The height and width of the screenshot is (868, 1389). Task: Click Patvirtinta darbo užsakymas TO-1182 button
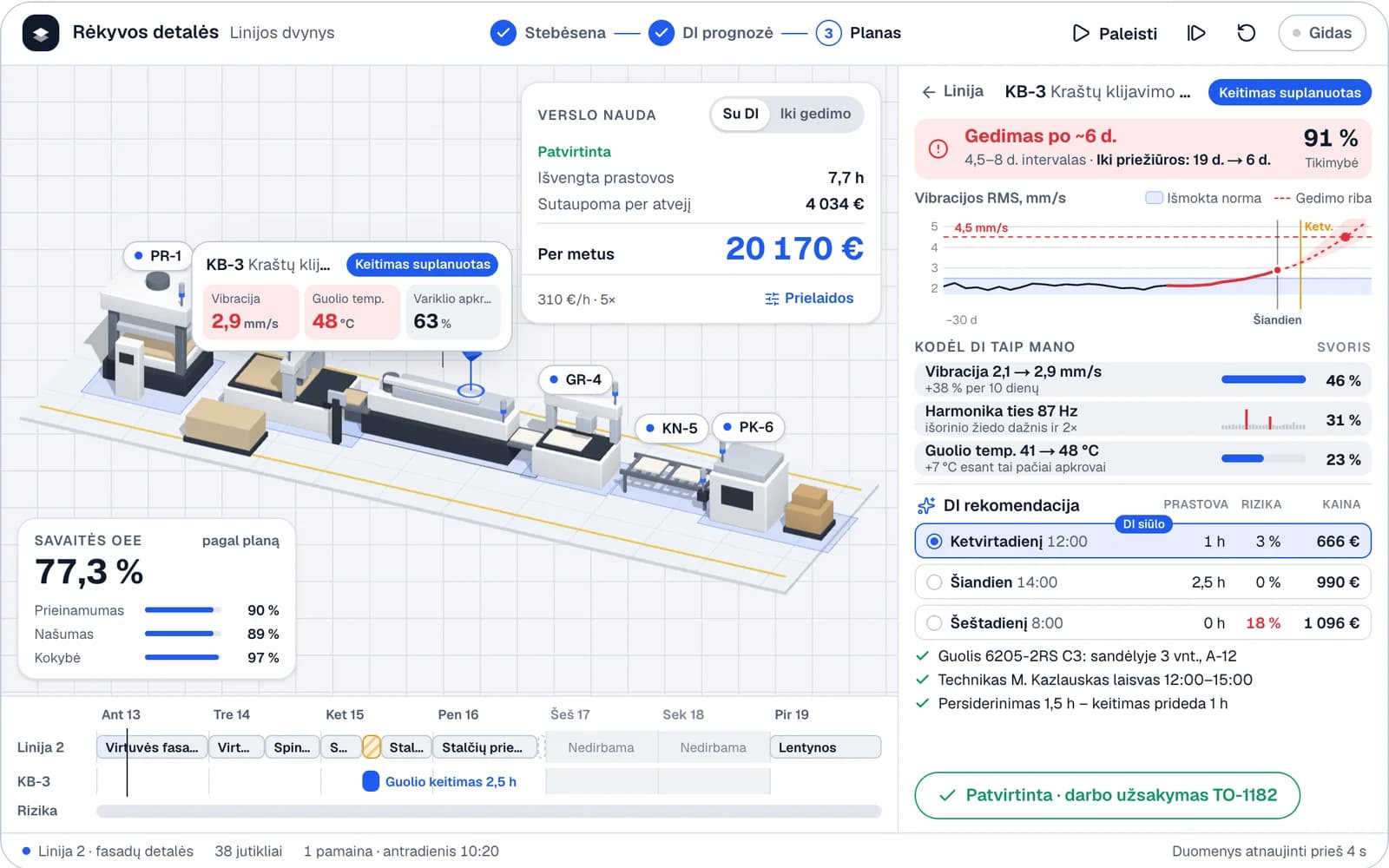pyautogui.click(x=1108, y=795)
